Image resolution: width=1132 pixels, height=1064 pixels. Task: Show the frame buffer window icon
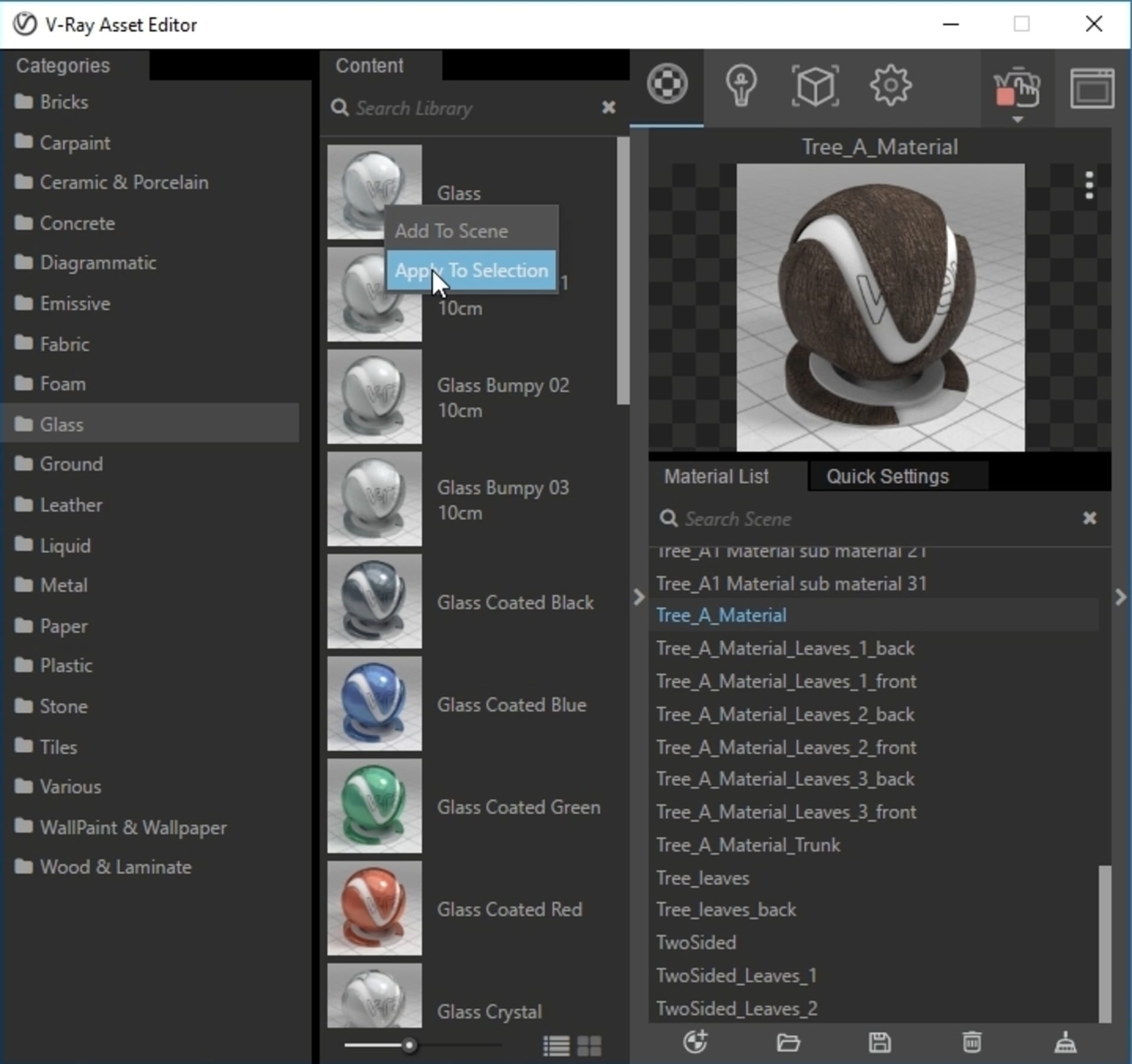click(1092, 88)
